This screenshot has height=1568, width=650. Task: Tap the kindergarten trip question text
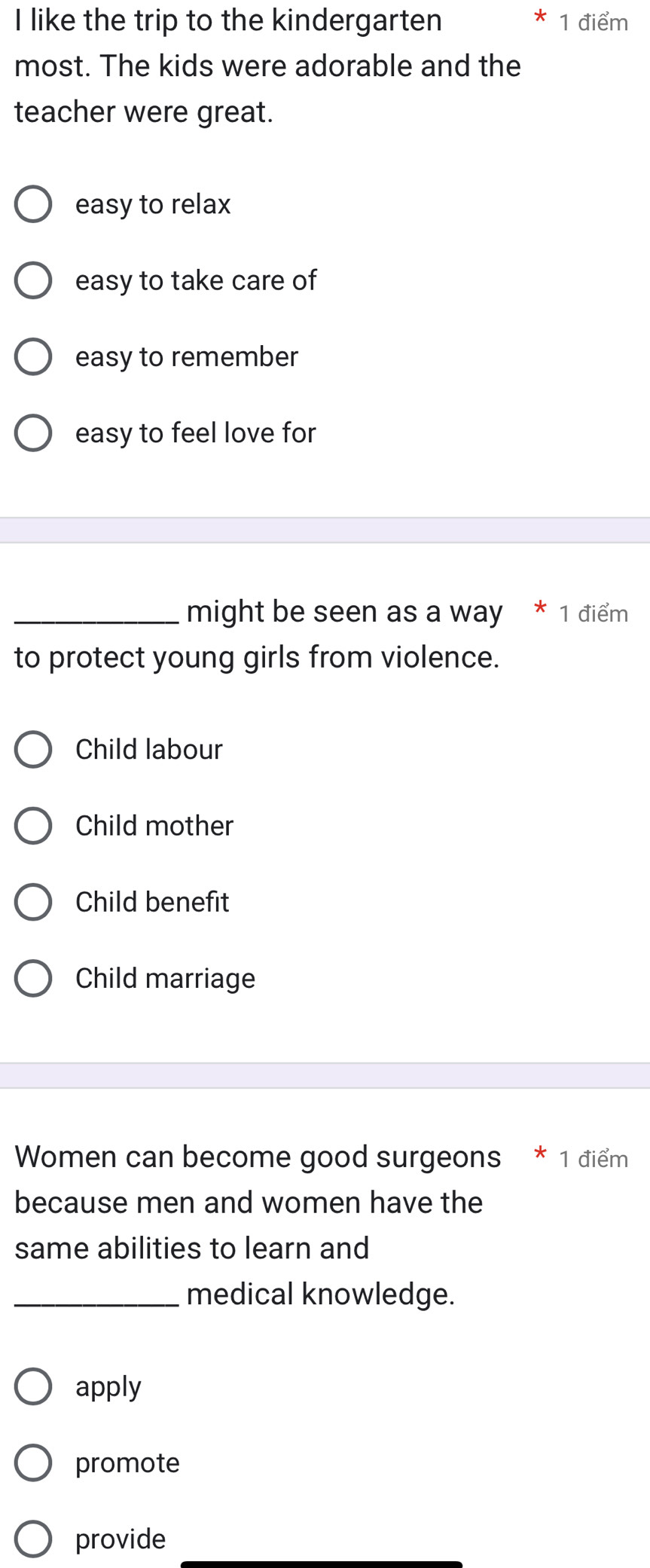pos(267,66)
